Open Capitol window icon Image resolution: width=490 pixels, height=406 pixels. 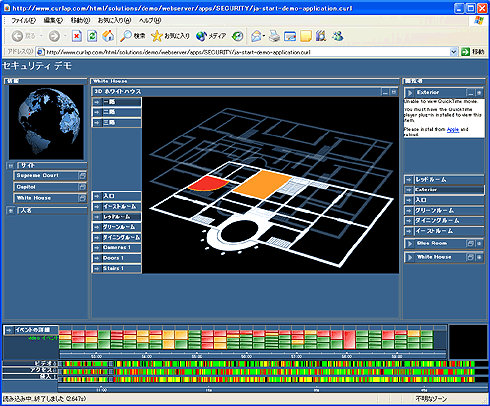[82, 187]
